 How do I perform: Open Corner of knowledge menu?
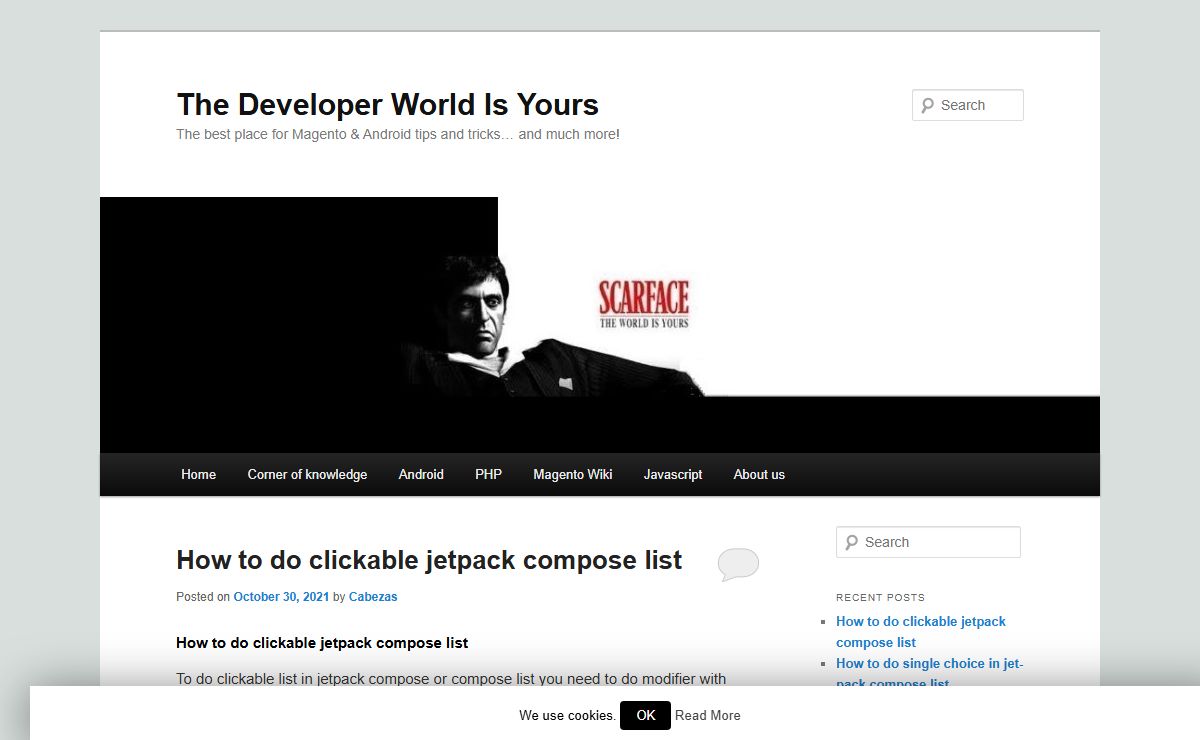(307, 474)
